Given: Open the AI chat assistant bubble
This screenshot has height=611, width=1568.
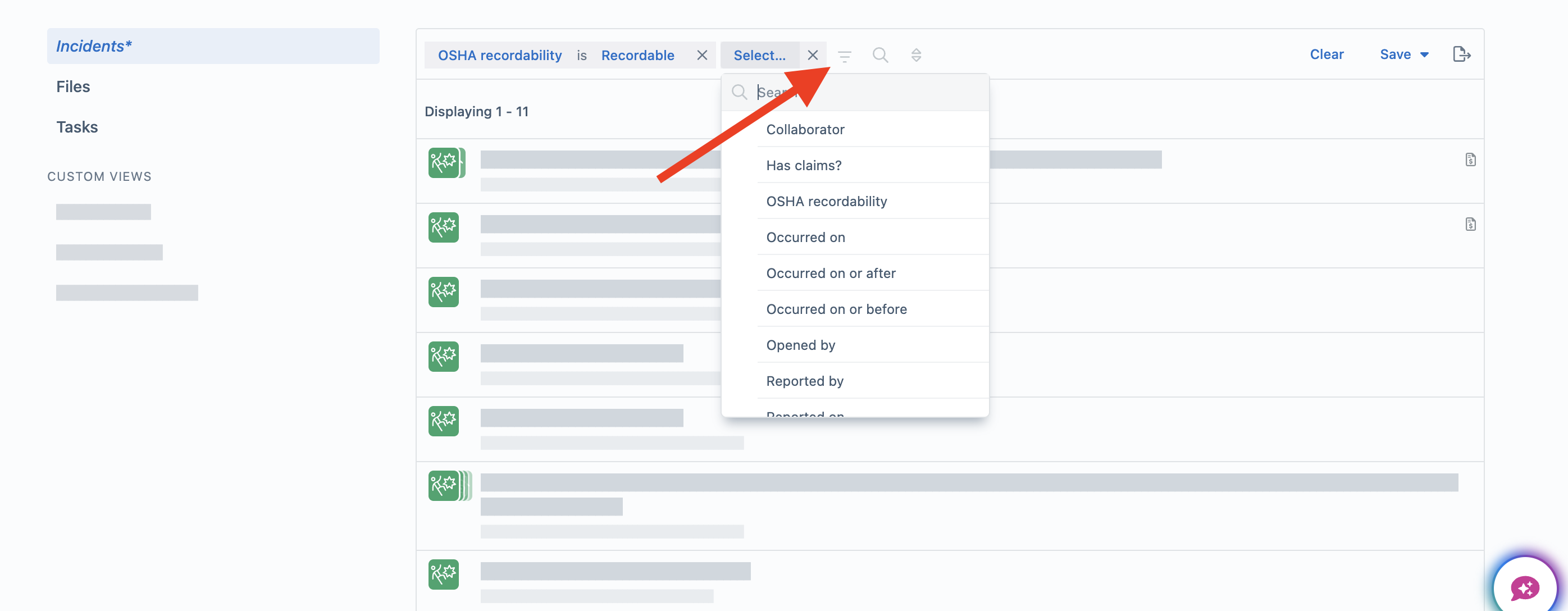Looking at the screenshot, I should 1524,587.
